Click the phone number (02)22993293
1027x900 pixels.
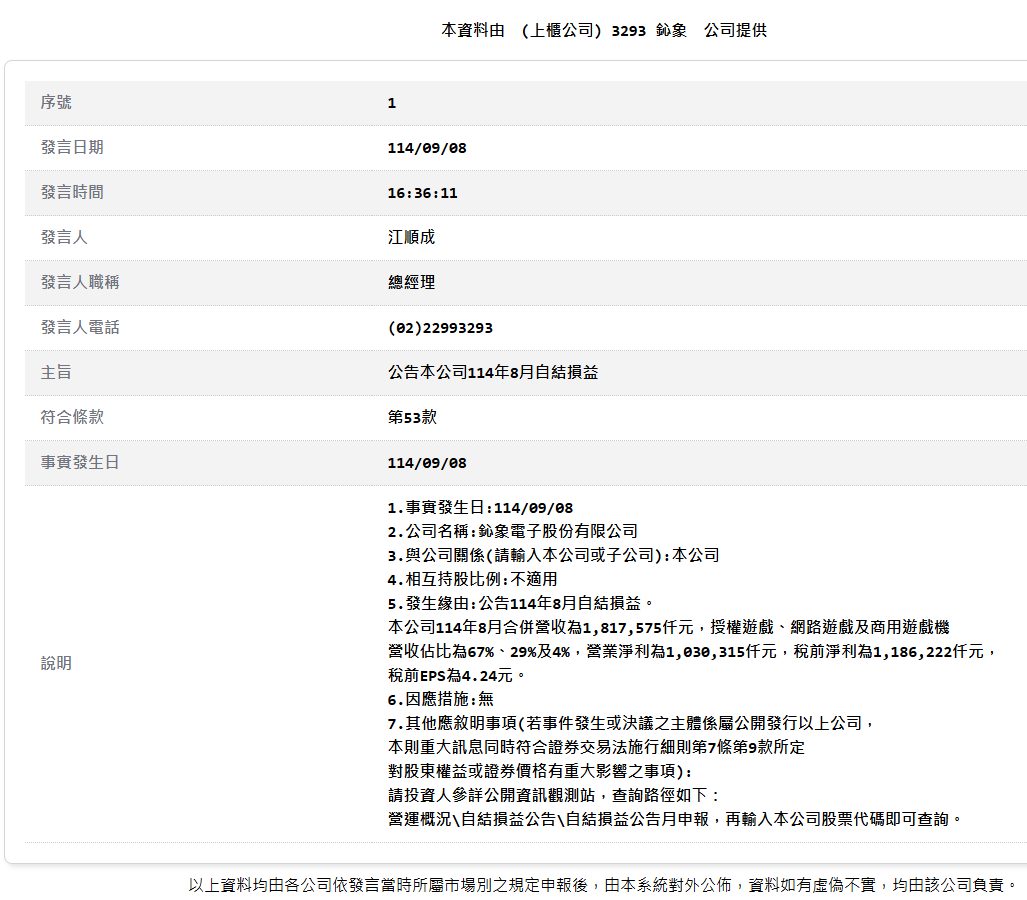440,328
